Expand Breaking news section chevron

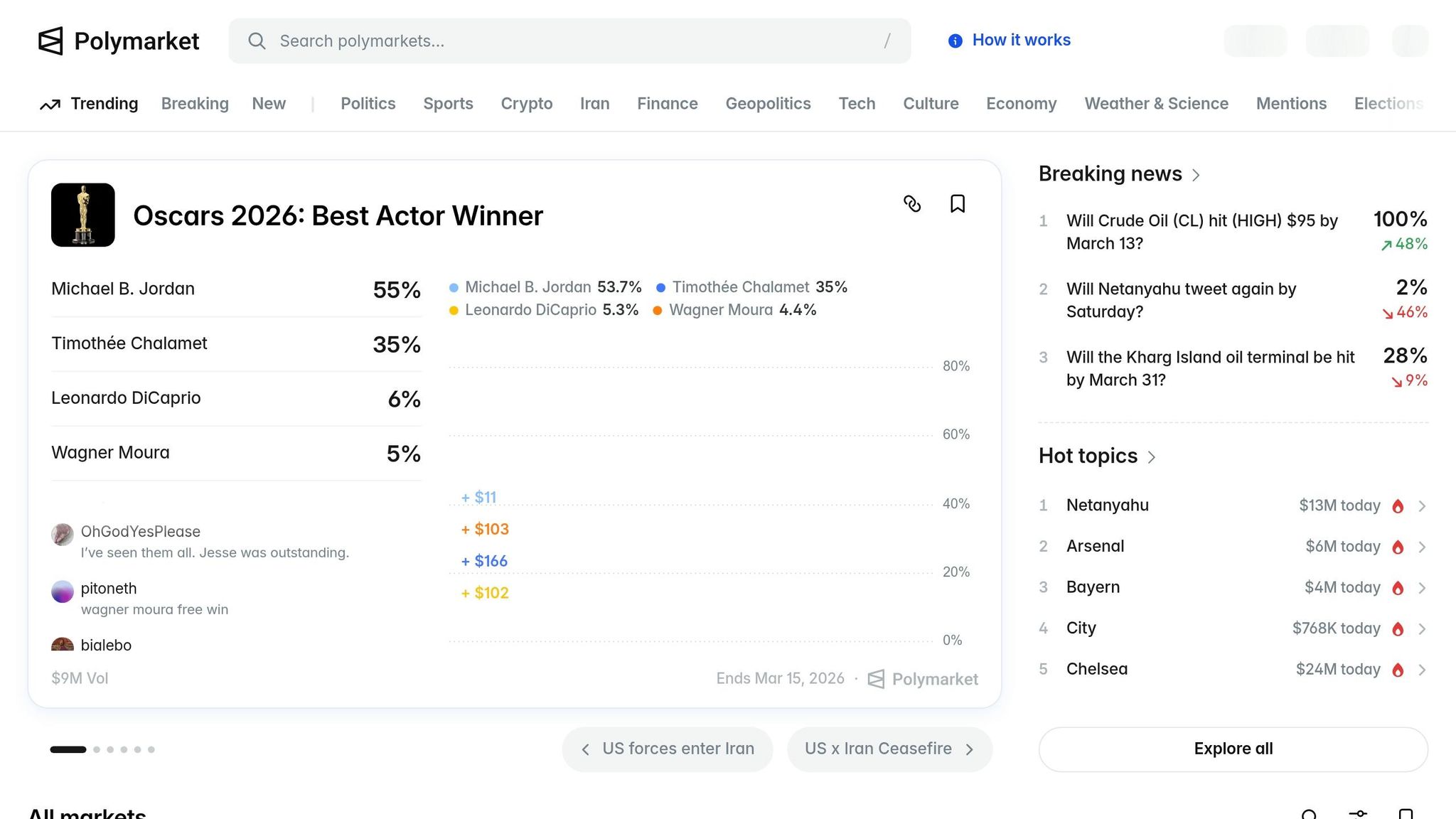[1196, 175]
